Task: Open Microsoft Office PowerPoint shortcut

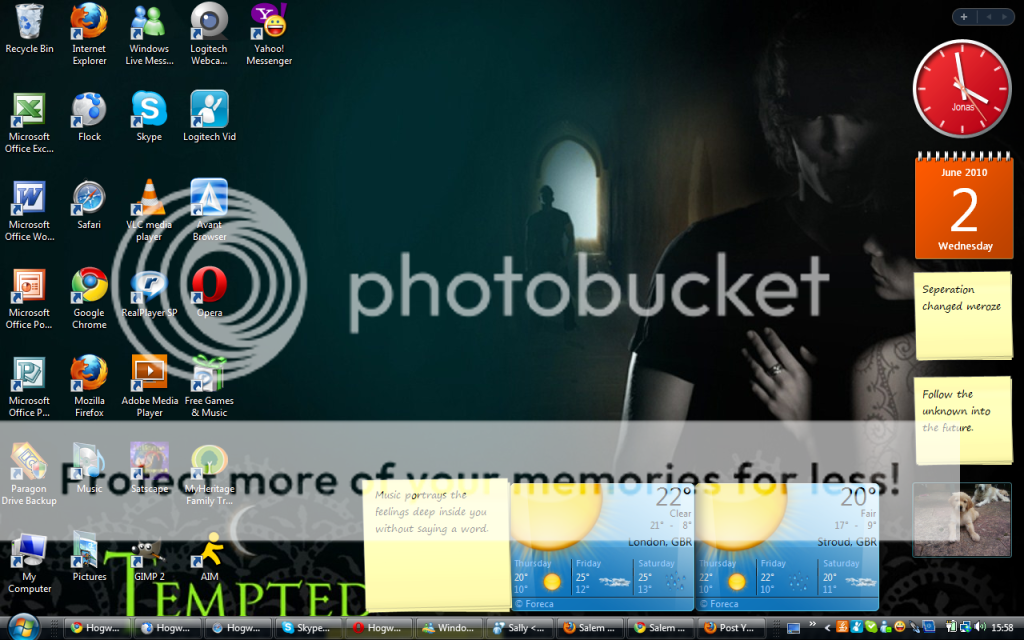Action: point(29,298)
